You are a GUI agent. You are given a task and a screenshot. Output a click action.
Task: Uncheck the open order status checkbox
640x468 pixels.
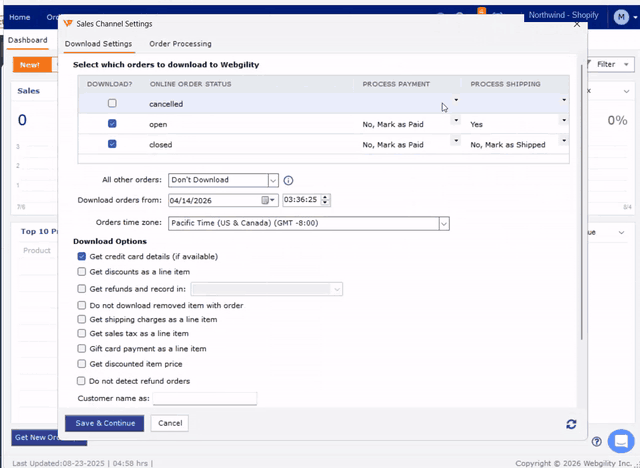[112, 123]
